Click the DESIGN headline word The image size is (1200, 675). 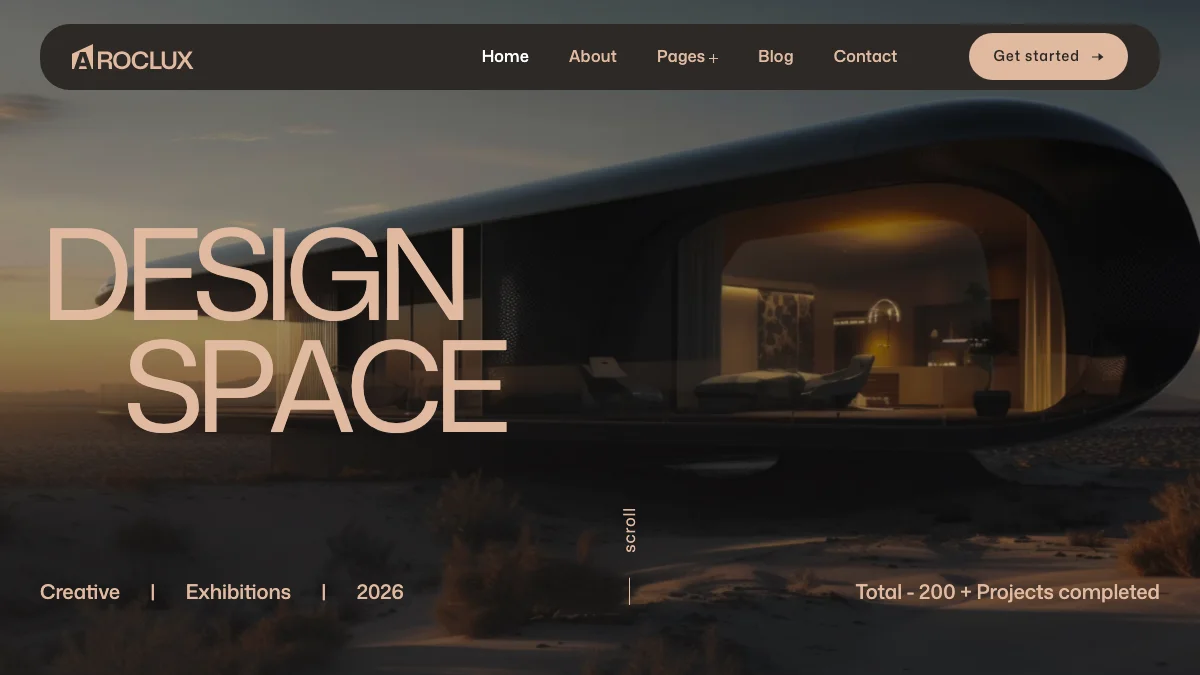pyautogui.click(x=256, y=274)
